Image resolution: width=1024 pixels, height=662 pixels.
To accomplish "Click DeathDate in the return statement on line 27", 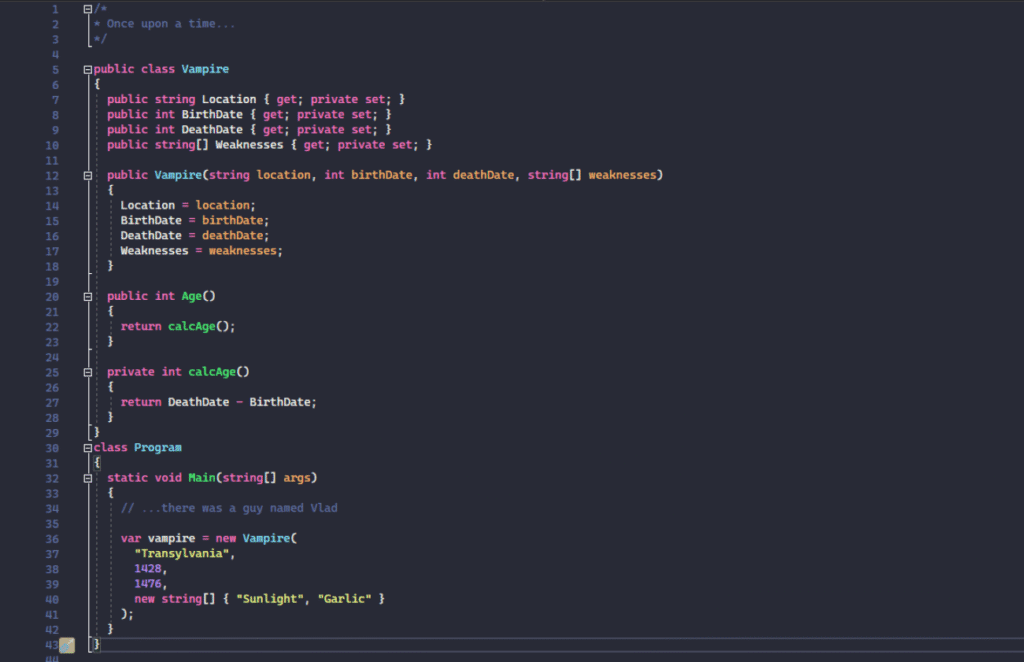I will coord(198,402).
